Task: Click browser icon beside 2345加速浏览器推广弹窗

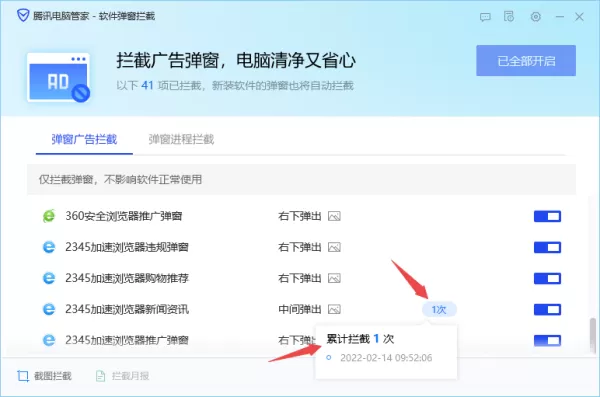Action: [49, 340]
